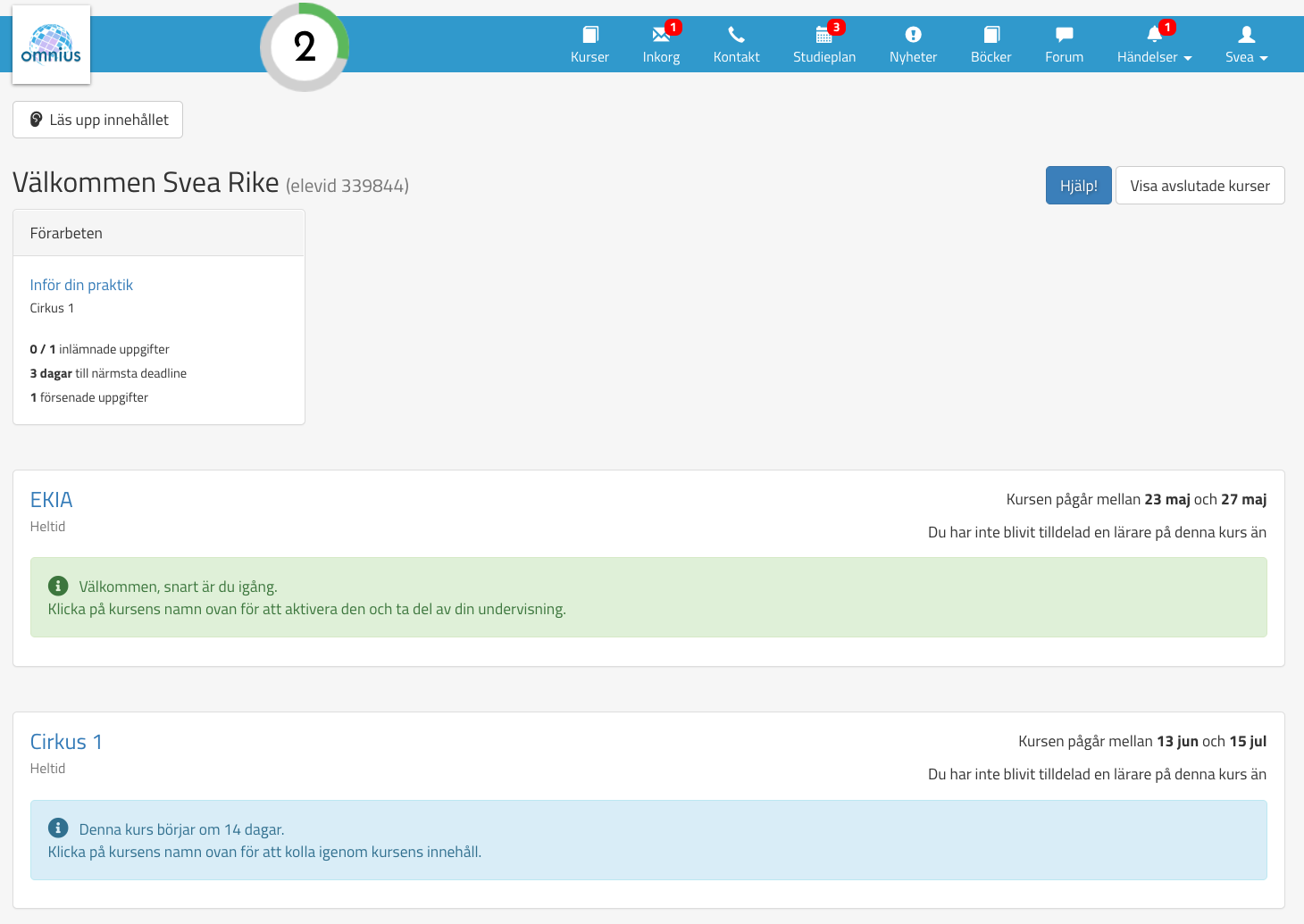Open Inkorg envelope icon with unread badge
The width and height of the screenshot is (1304, 924).
661,36
